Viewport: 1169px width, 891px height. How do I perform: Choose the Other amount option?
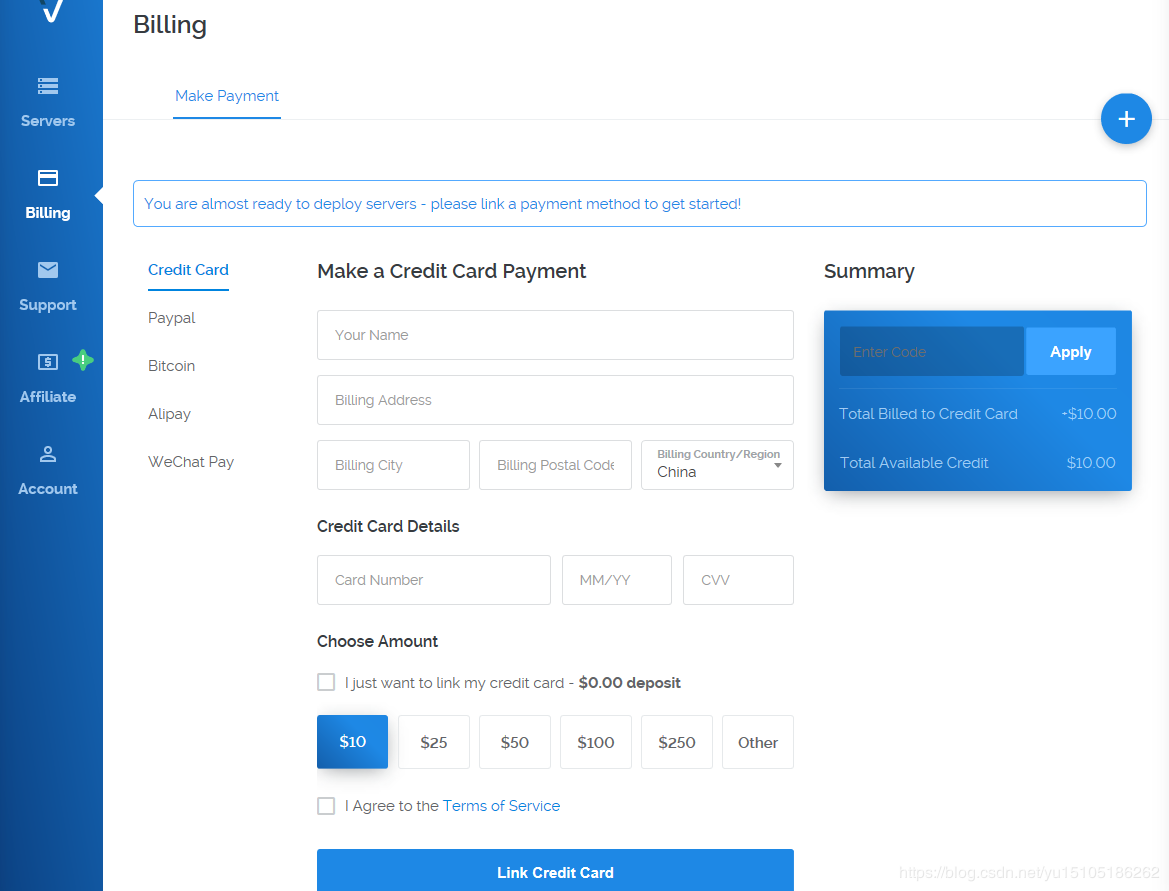click(x=757, y=742)
